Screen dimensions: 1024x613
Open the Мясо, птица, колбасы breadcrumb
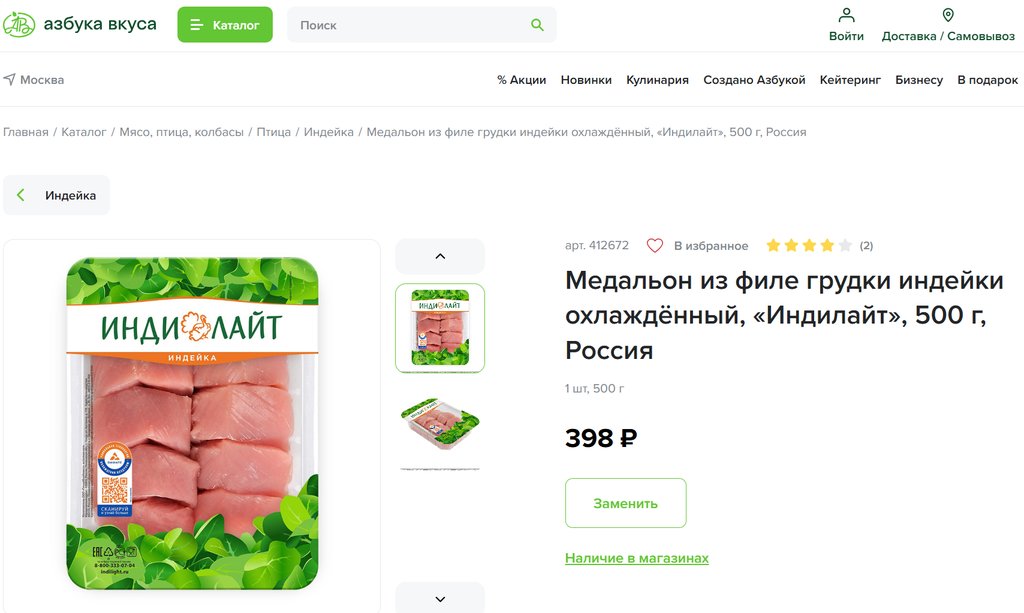point(182,132)
